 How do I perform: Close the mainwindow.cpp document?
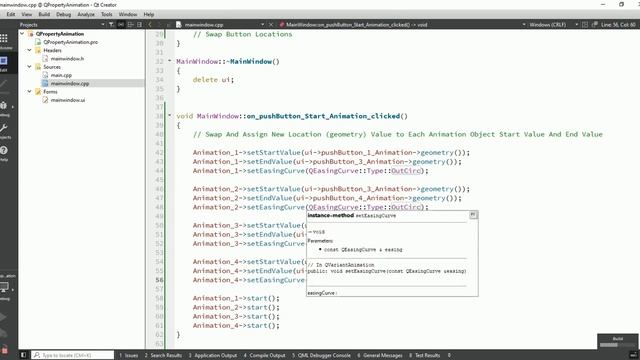click(271, 24)
